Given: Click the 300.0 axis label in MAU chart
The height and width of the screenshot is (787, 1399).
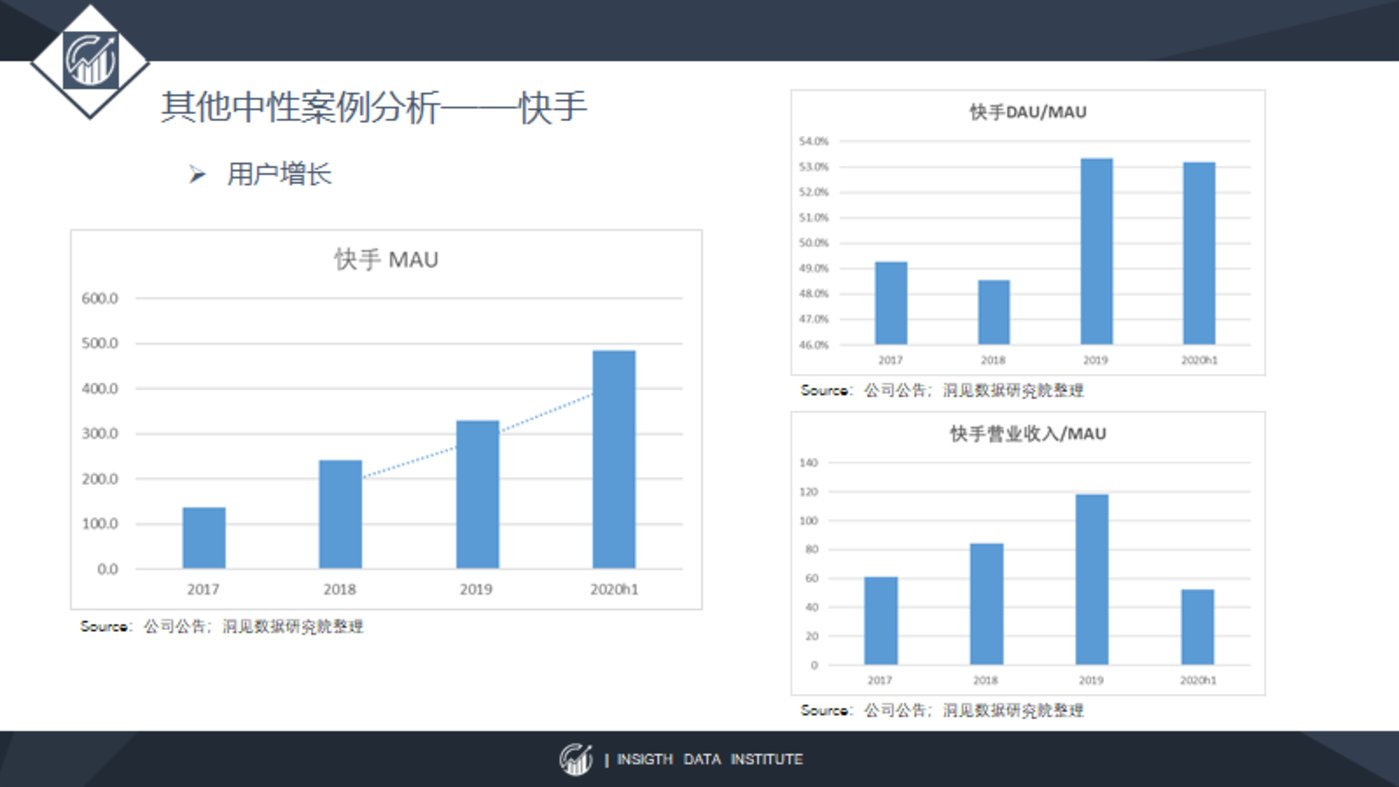Looking at the screenshot, I should (99, 434).
